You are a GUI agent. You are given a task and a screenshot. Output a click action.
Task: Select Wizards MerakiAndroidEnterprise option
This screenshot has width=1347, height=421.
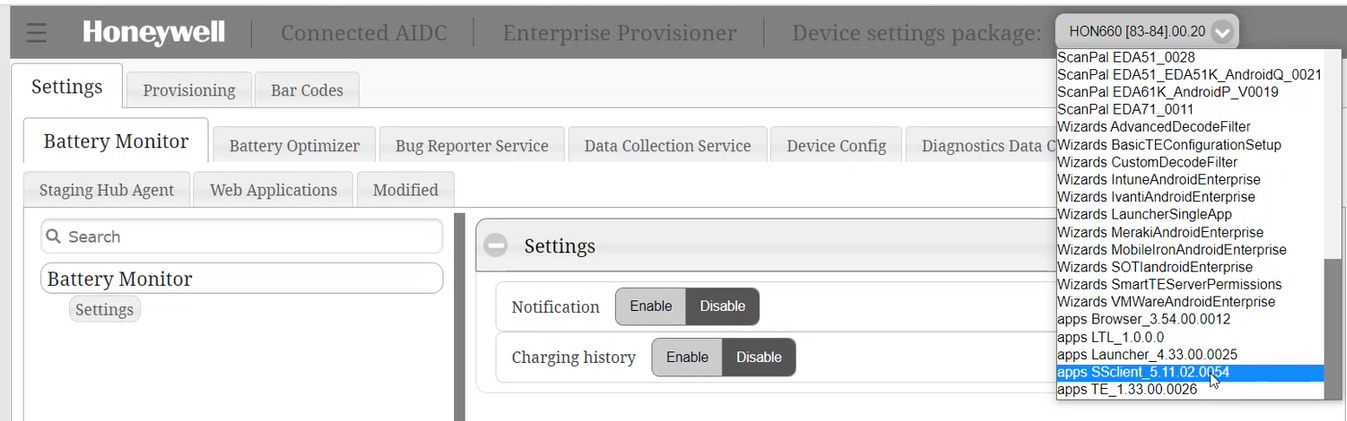(x=1190, y=232)
